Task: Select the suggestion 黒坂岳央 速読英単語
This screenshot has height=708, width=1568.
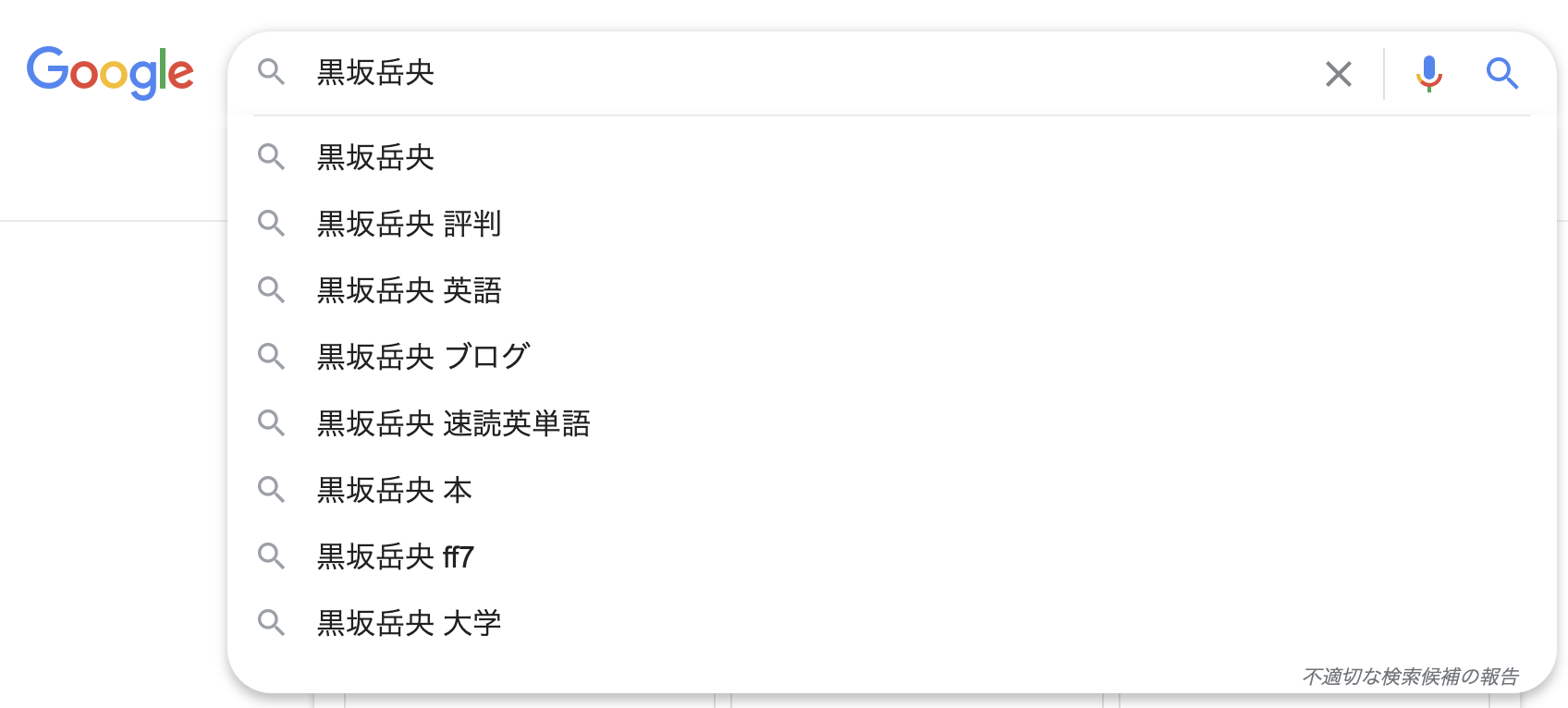Action: pos(892,423)
